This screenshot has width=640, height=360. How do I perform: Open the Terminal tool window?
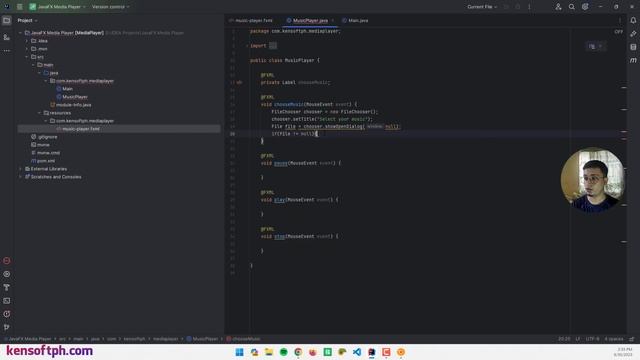[7, 301]
